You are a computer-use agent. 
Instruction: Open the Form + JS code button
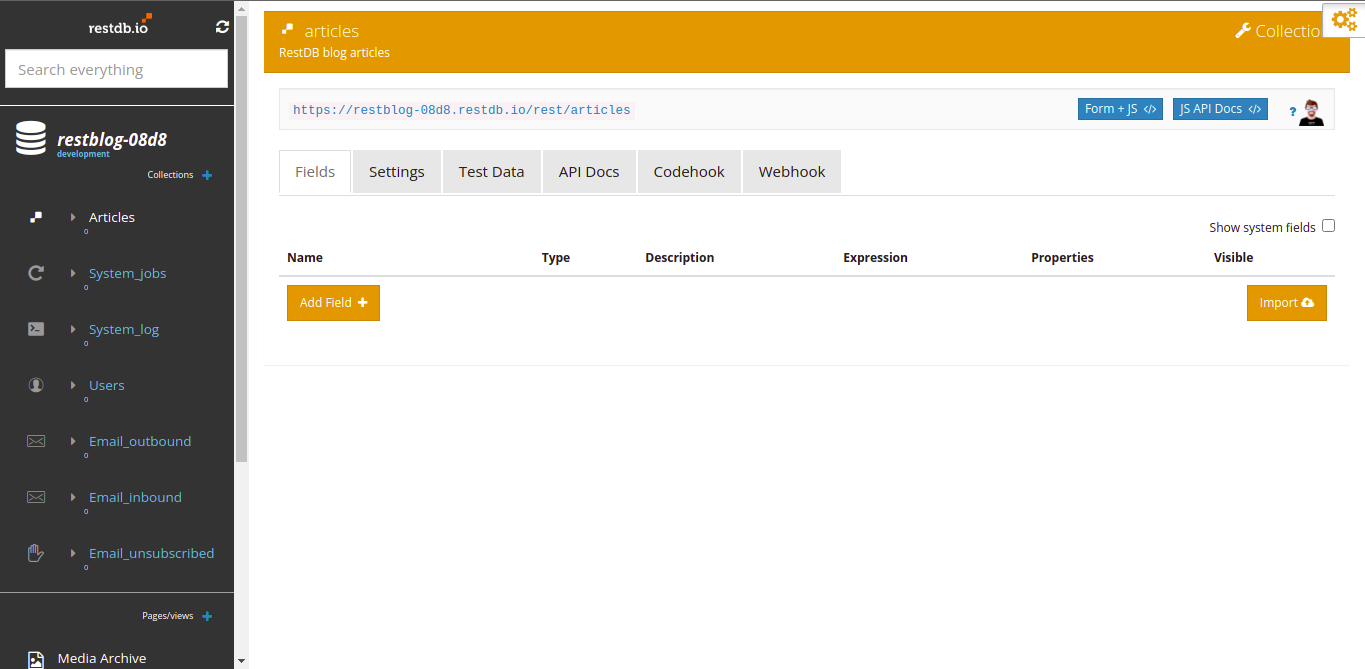pyautogui.click(x=1120, y=109)
